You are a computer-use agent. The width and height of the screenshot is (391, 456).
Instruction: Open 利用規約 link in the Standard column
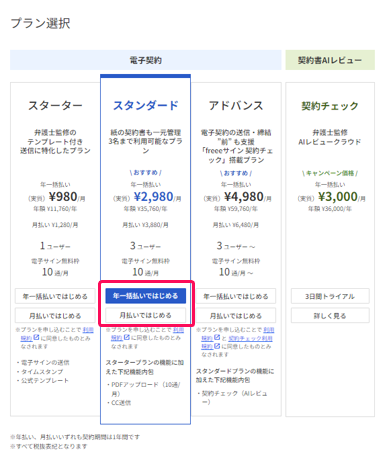pyautogui.click(x=178, y=330)
